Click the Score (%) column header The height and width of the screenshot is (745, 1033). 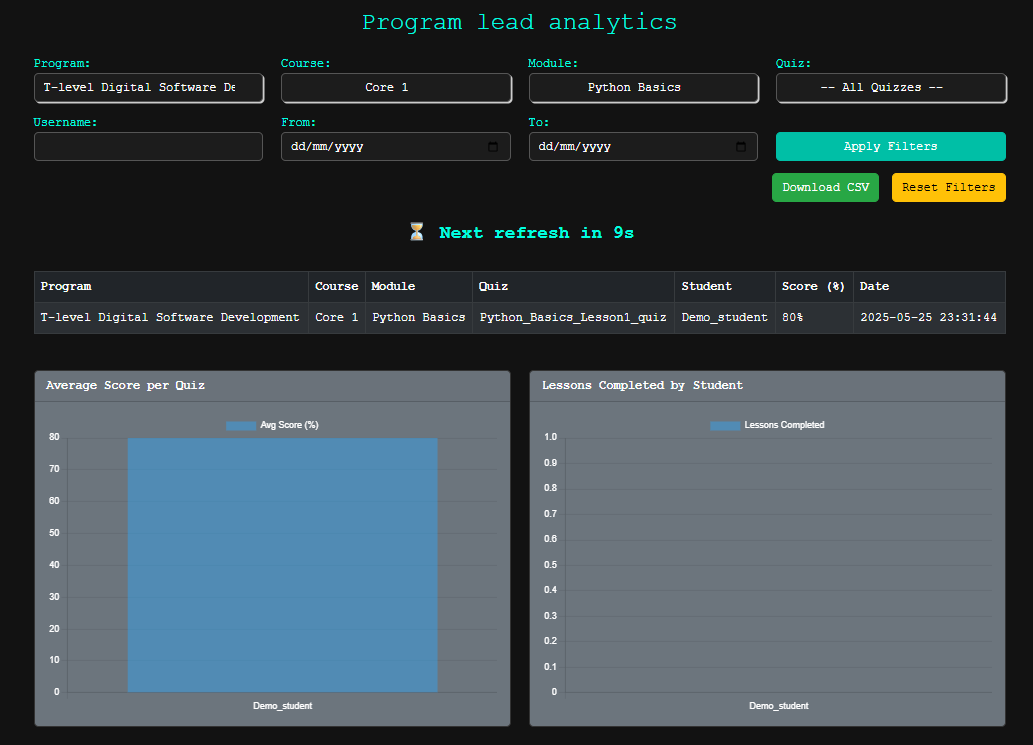tap(812, 286)
